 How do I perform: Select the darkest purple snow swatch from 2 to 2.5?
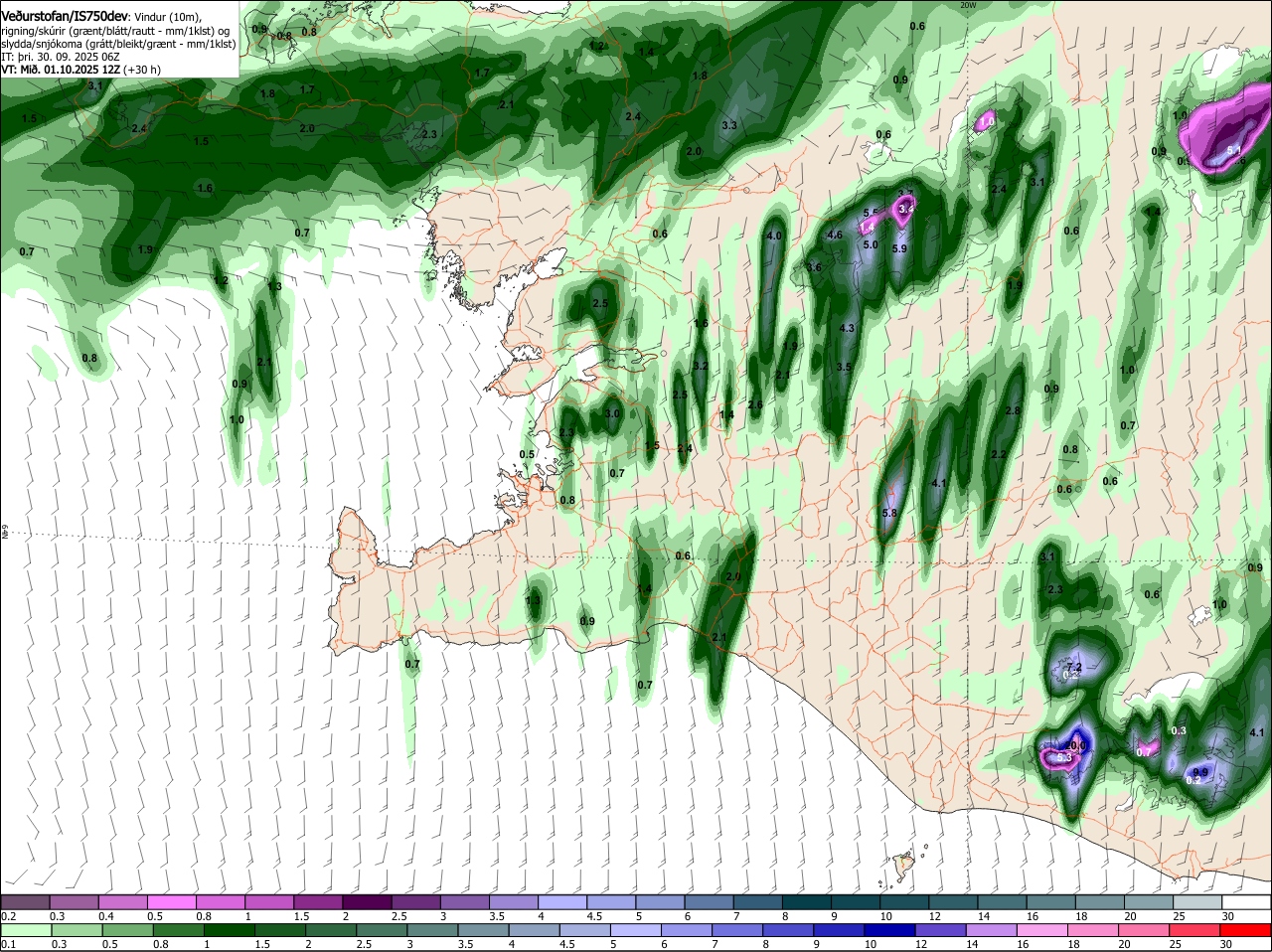coord(367,901)
